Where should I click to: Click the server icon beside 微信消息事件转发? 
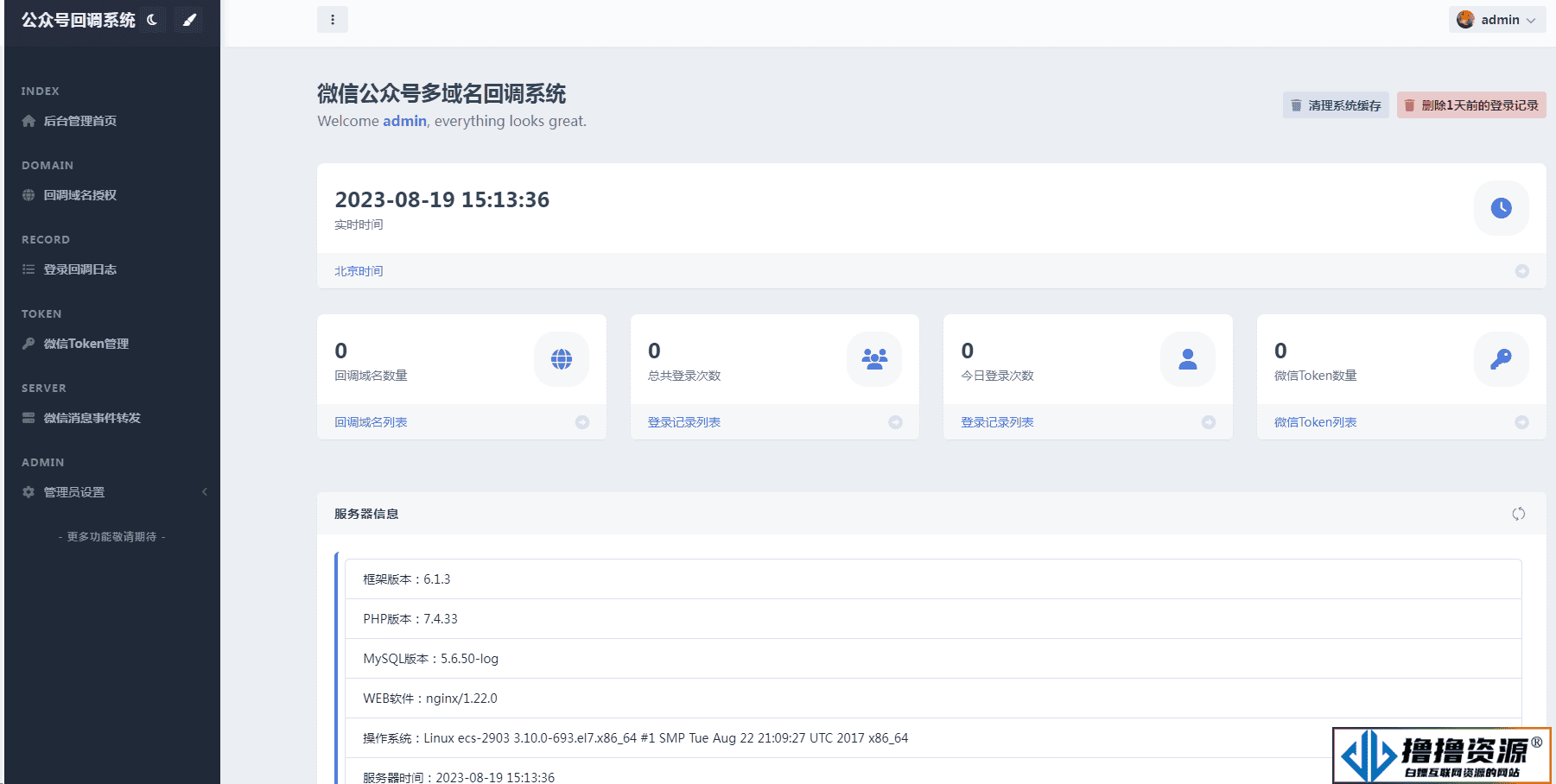tap(29, 418)
